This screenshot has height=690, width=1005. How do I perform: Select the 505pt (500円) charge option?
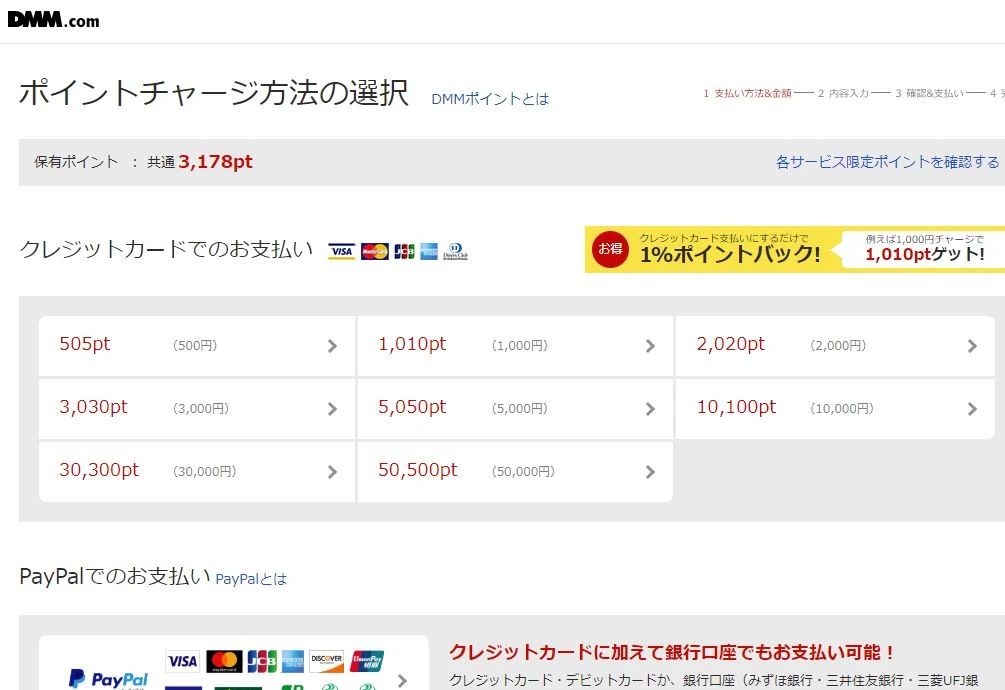(197, 345)
